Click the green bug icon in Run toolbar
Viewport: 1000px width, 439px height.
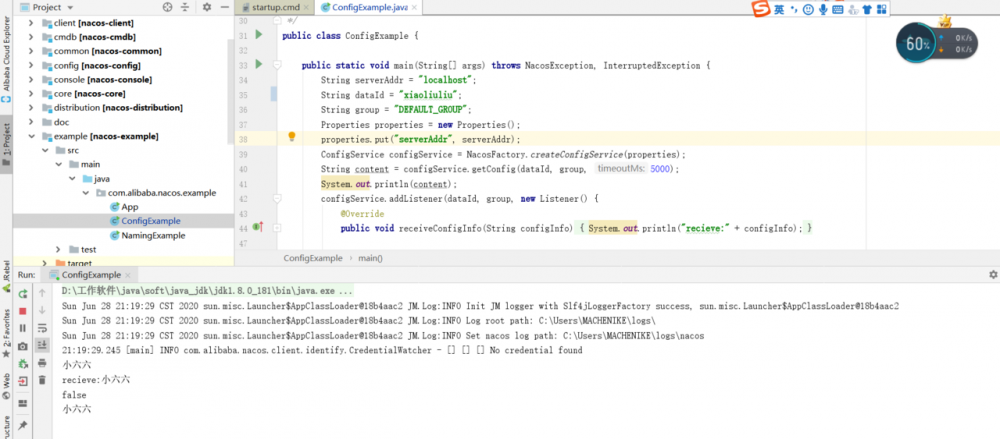(23, 364)
